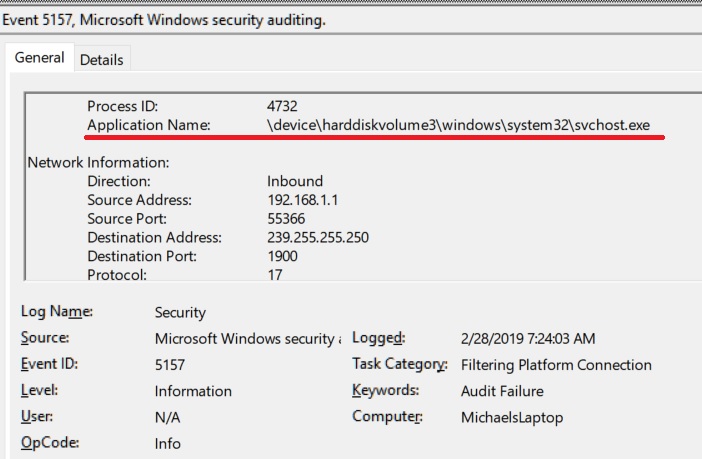Viewport: 702px width, 459px height.
Task: Click the OpCode label
Action: pyautogui.click(x=50, y=443)
